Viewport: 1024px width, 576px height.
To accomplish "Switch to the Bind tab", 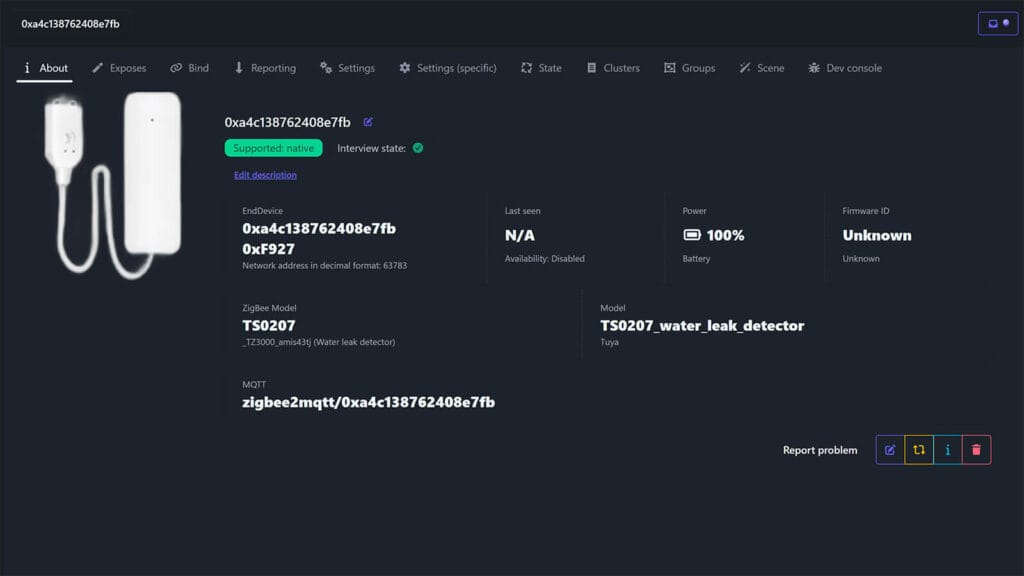I will click(x=190, y=68).
